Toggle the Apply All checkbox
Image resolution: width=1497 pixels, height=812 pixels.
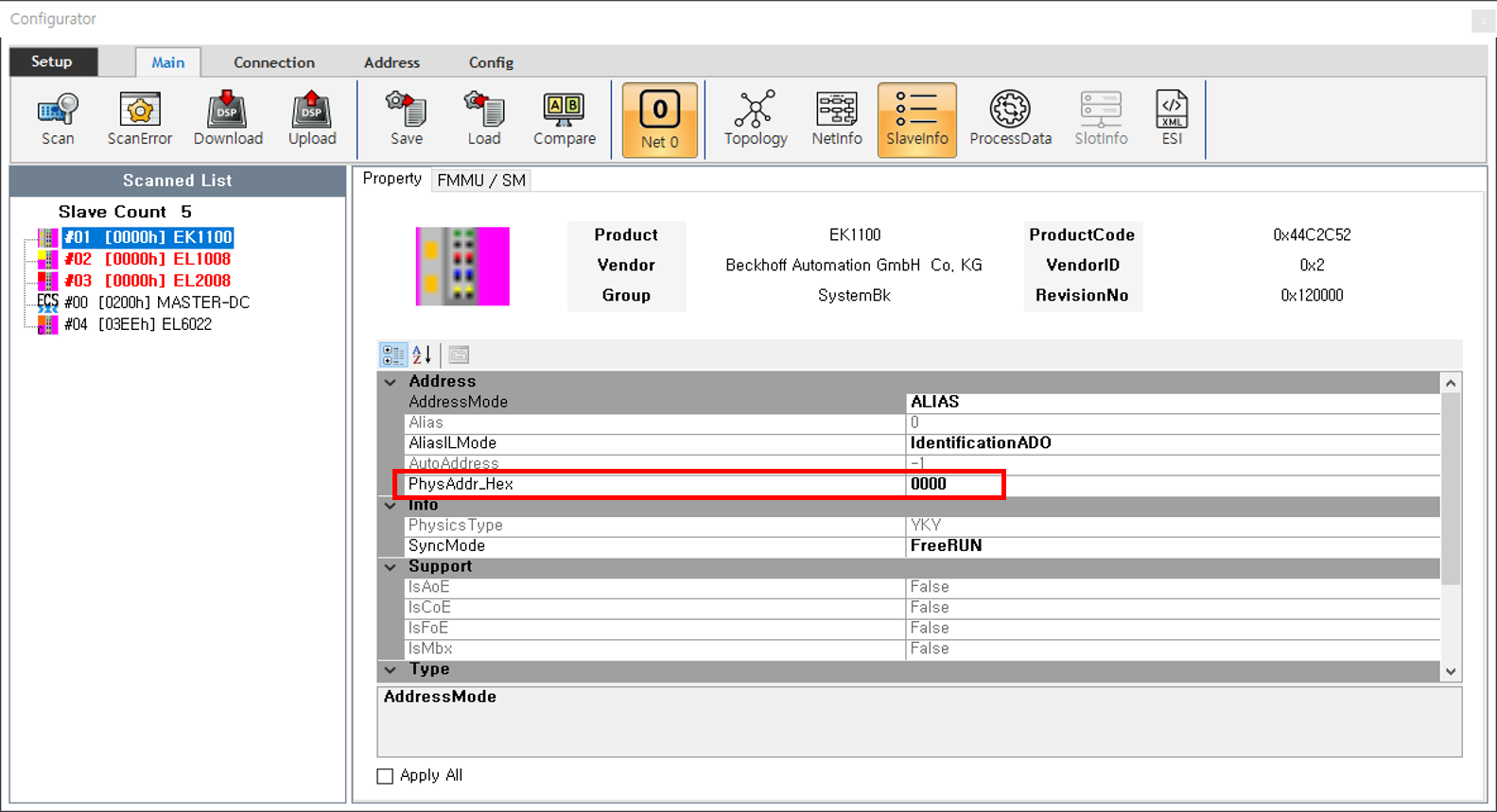pyautogui.click(x=385, y=776)
